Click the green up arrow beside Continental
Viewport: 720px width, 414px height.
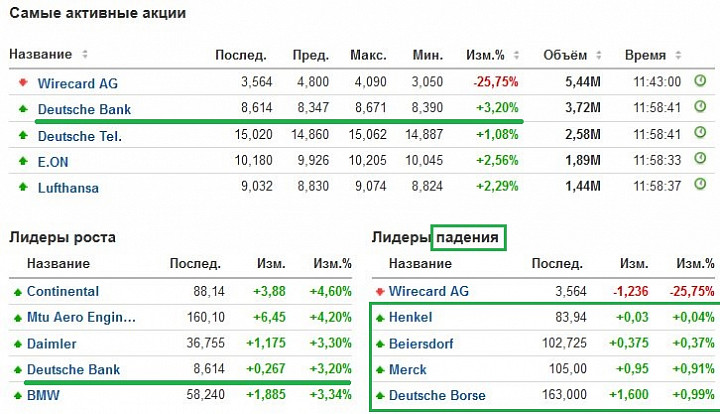17,292
